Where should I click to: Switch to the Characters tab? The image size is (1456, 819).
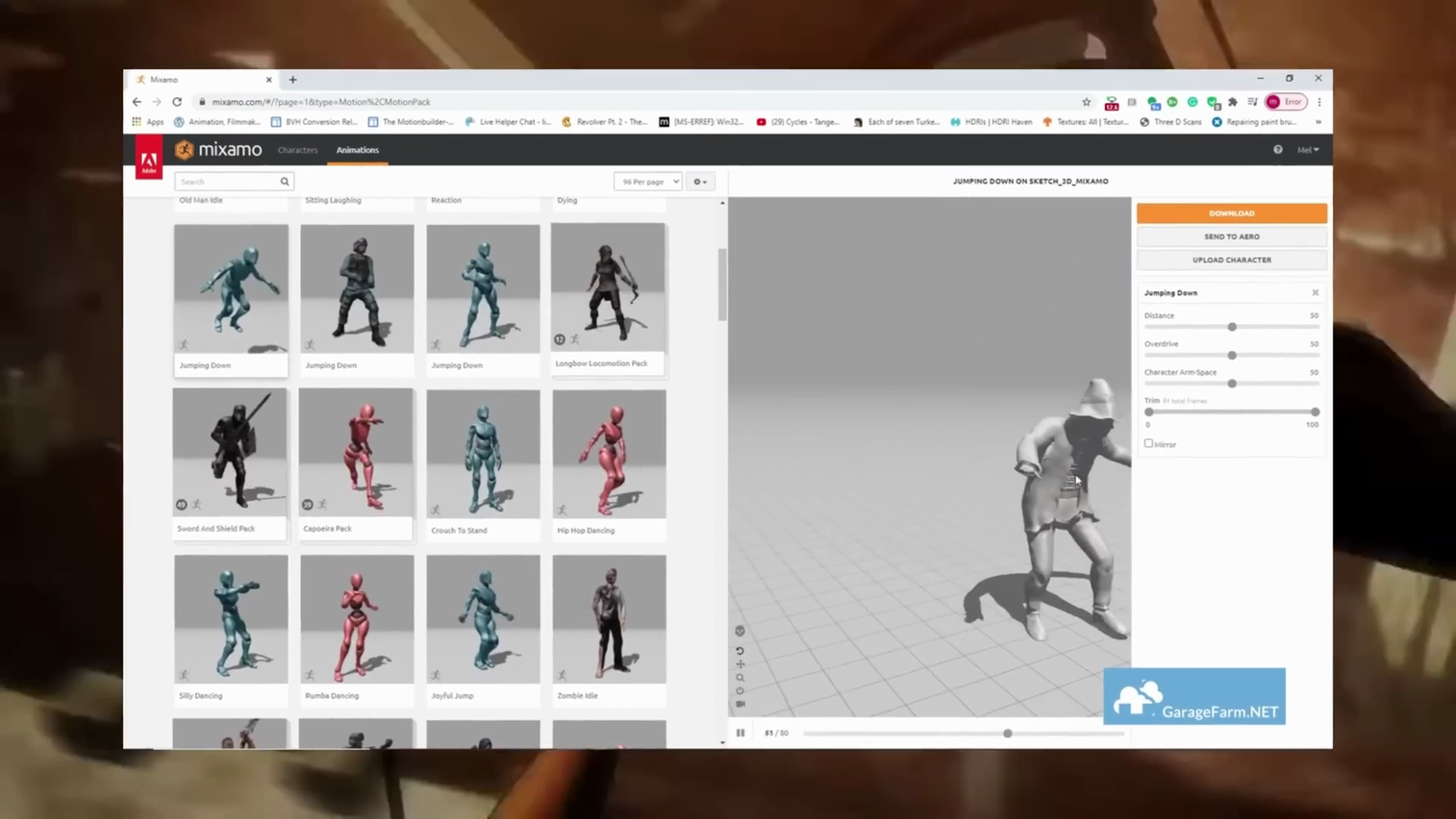coord(297,150)
